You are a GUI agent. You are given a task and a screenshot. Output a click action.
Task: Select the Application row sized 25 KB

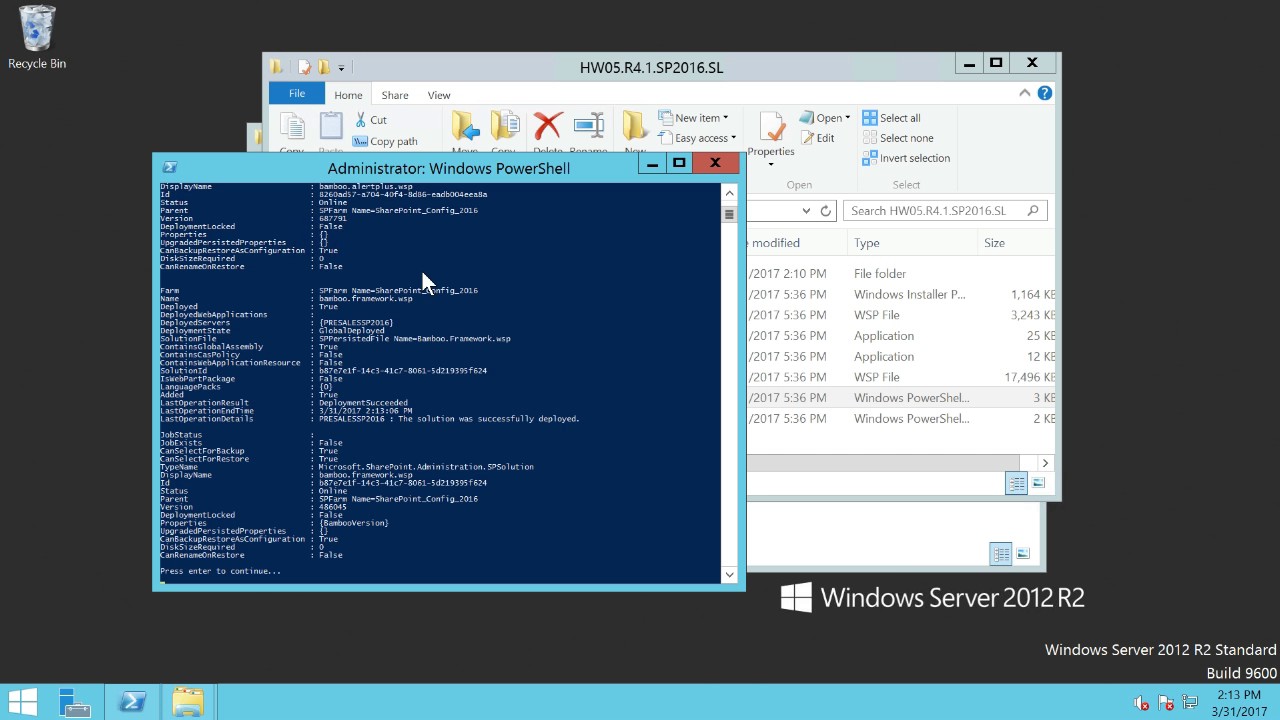901,336
